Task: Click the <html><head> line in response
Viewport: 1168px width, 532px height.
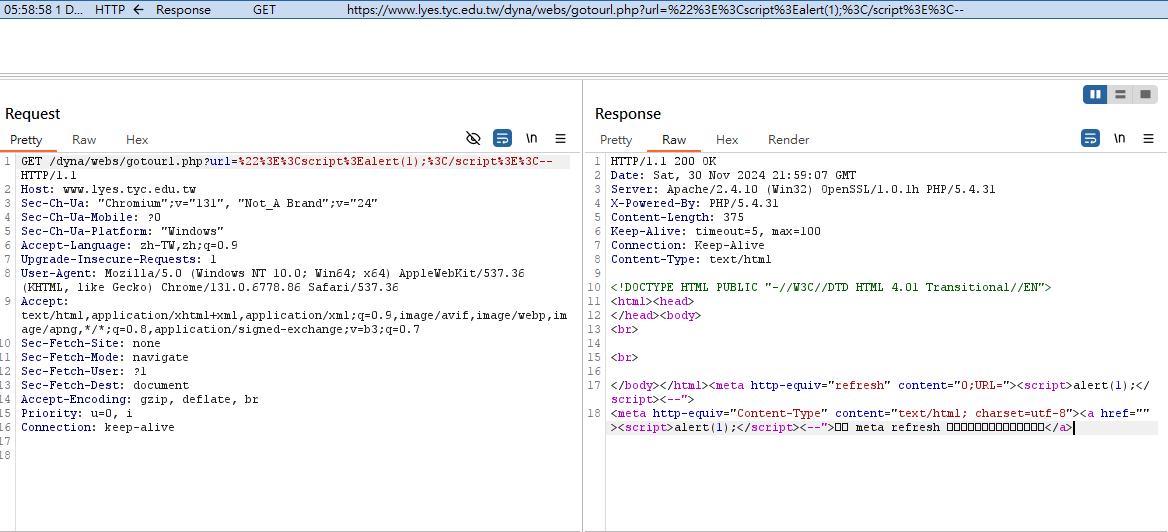Action: click(x=653, y=302)
